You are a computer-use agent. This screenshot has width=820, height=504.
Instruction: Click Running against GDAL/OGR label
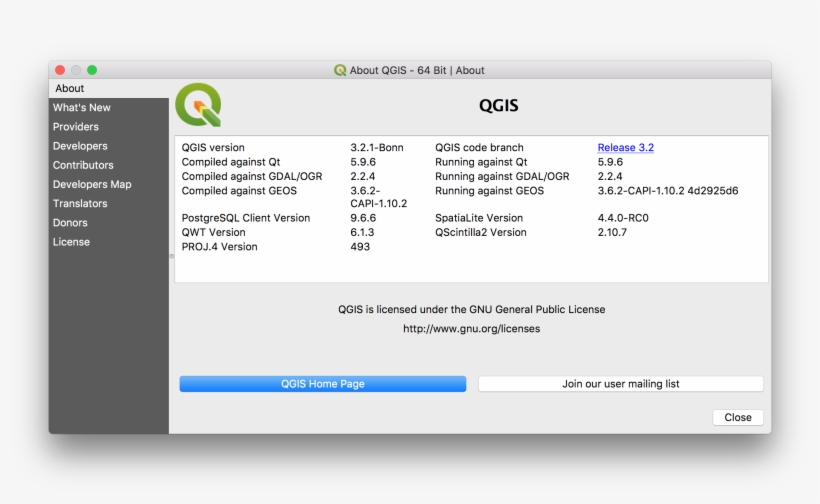[502, 176]
